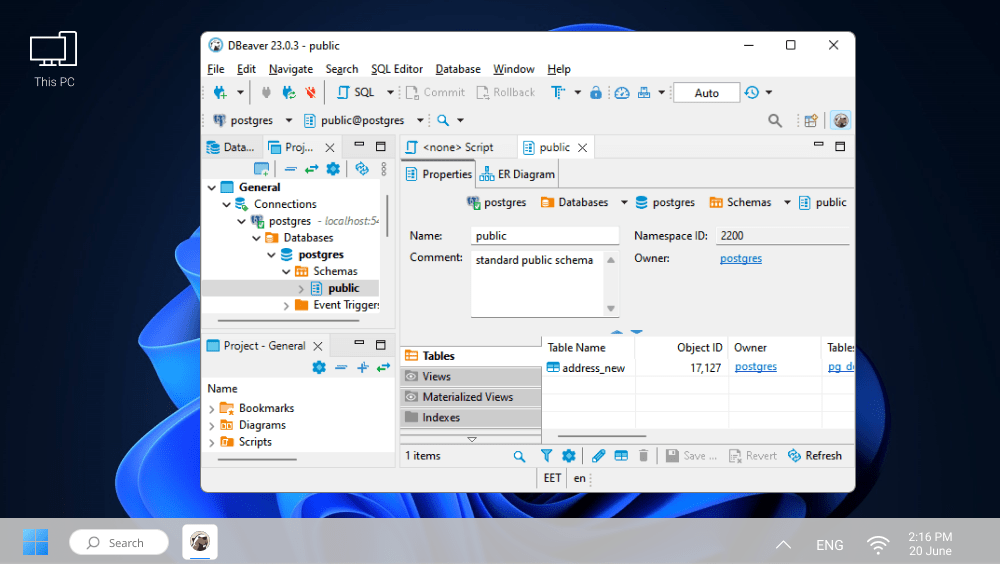Image resolution: width=1000 pixels, height=564 pixels.
Task: Click collapse all in Project - General panel
Action: [x=341, y=367]
